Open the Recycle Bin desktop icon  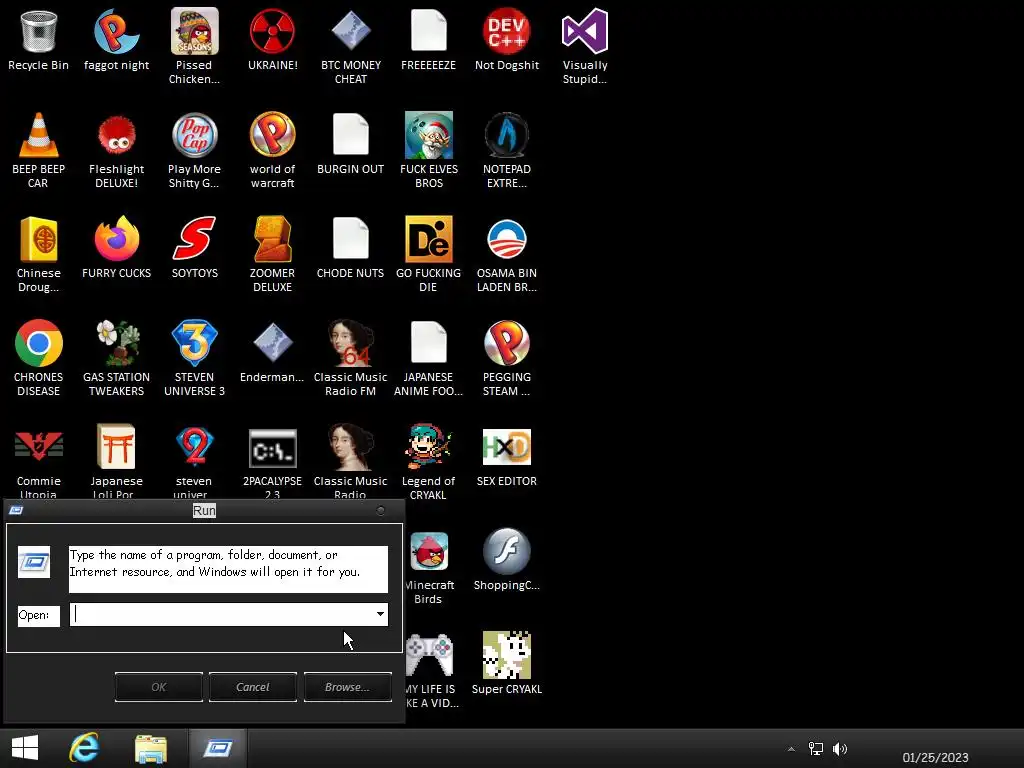point(39,31)
